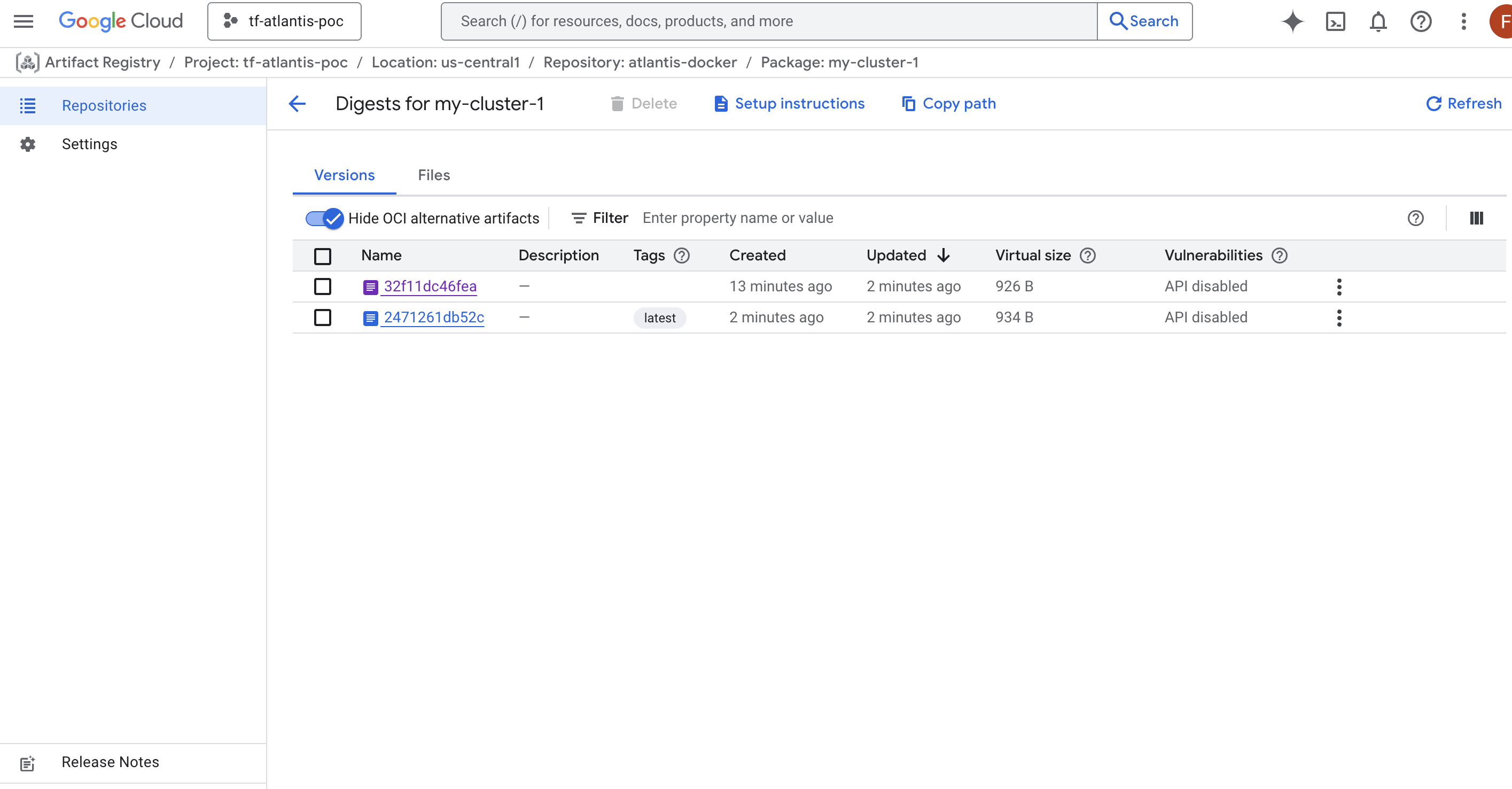Viewport: 1512px width, 789px height.
Task: Switch to the Files tab
Action: 434,175
